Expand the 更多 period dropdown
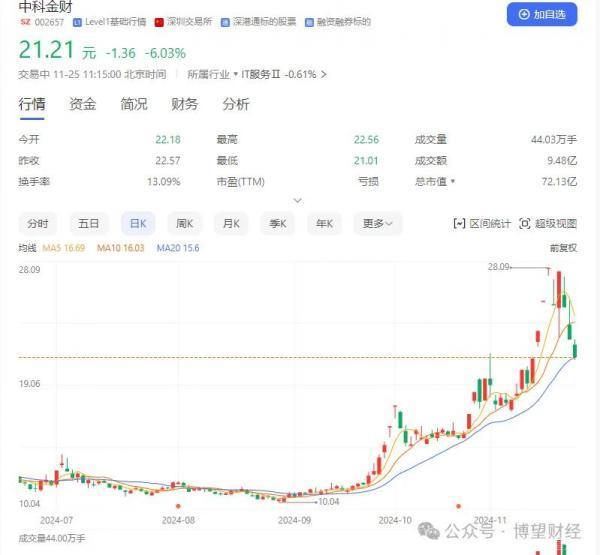 (377, 223)
